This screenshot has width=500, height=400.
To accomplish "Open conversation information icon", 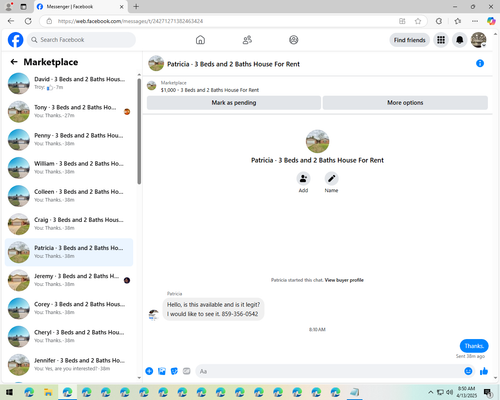I will pyautogui.click(x=480, y=63).
